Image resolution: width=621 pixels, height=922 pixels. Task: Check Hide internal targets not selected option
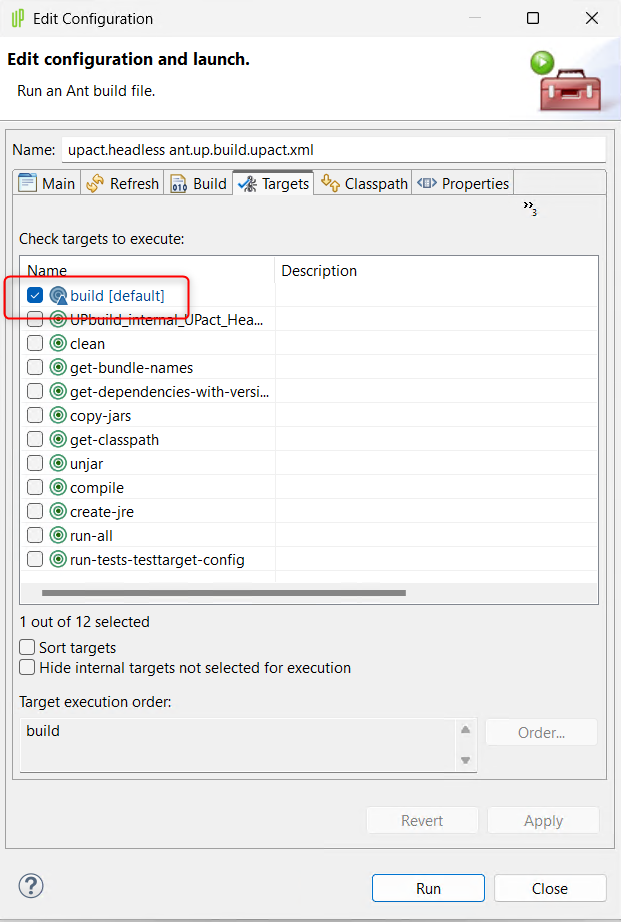(27, 668)
